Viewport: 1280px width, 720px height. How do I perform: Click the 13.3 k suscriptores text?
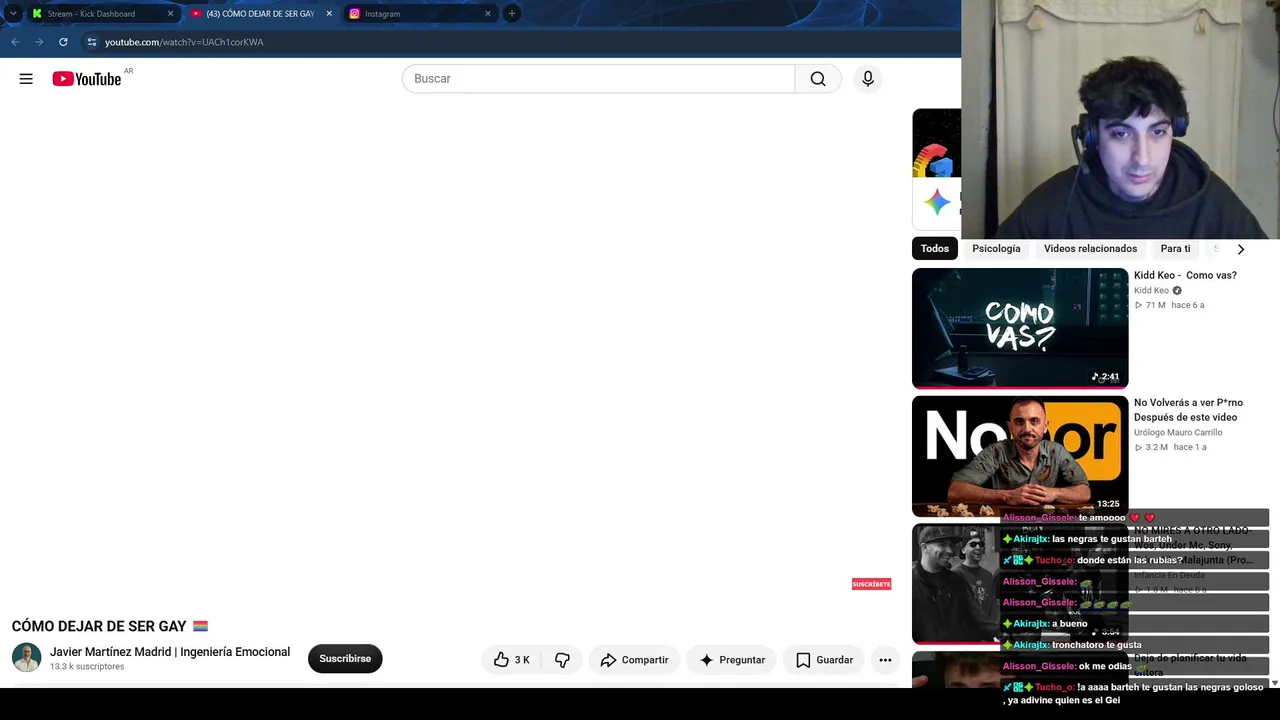click(87, 667)
